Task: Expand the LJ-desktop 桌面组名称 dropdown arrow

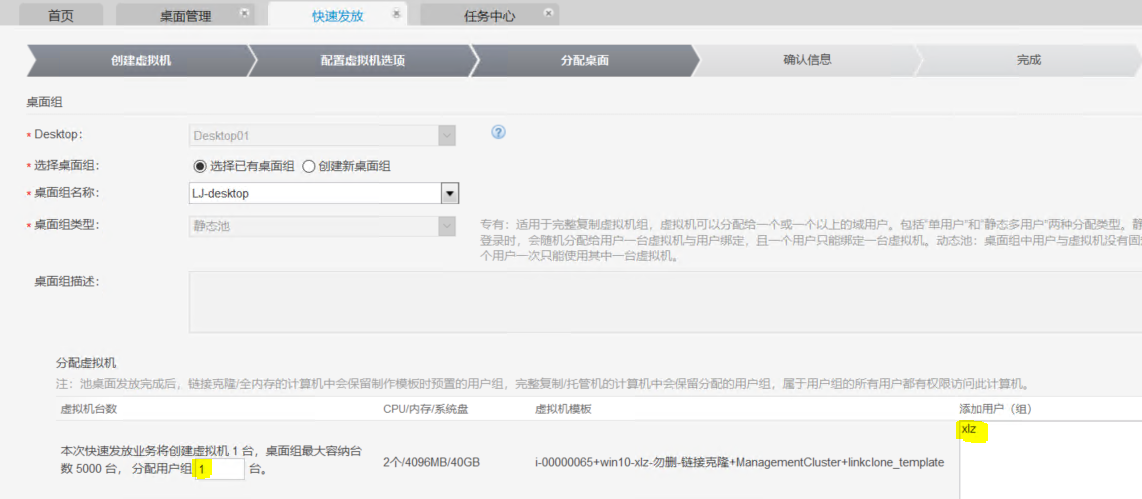Action: (449, 193)
